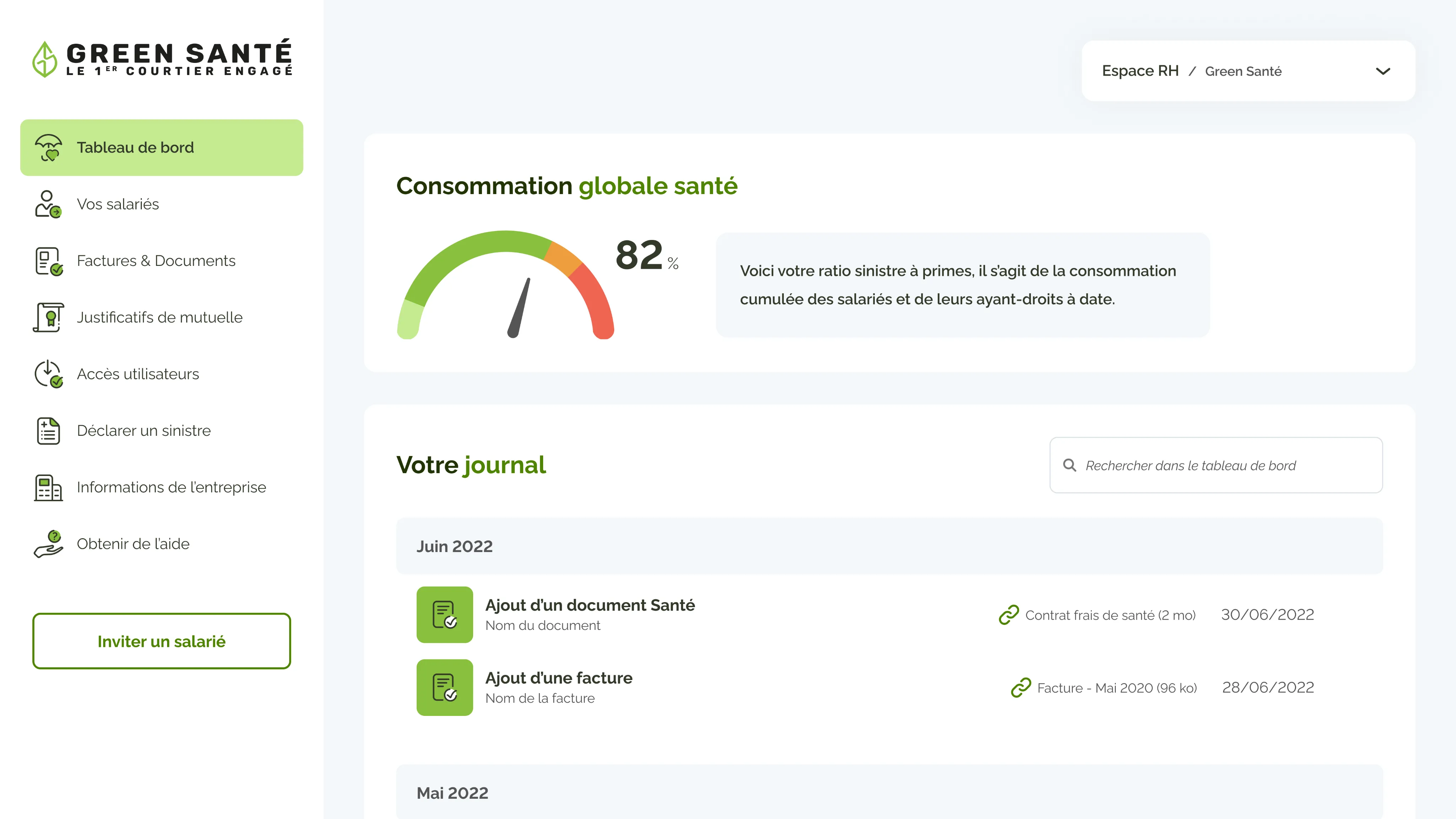1456x819 pixels.
Task: Click the Accès utilisateurs icon
Action: tap(49, 374)
